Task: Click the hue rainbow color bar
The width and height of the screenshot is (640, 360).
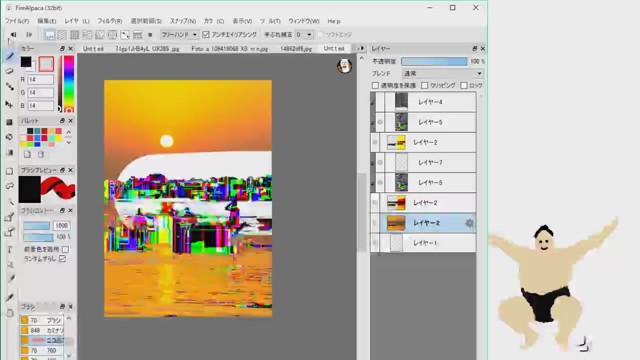Action: click(x=69, y=83)
